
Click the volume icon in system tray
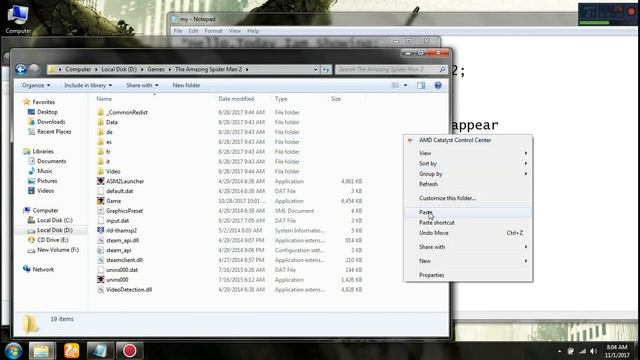593,351
